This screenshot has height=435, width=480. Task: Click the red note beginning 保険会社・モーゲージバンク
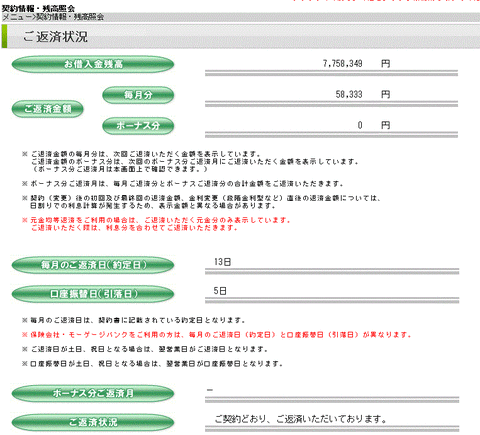[217, 335]
